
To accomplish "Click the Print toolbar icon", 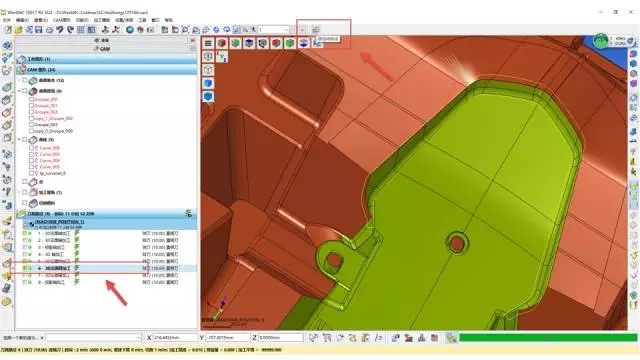I will click(x=49, y=30).
